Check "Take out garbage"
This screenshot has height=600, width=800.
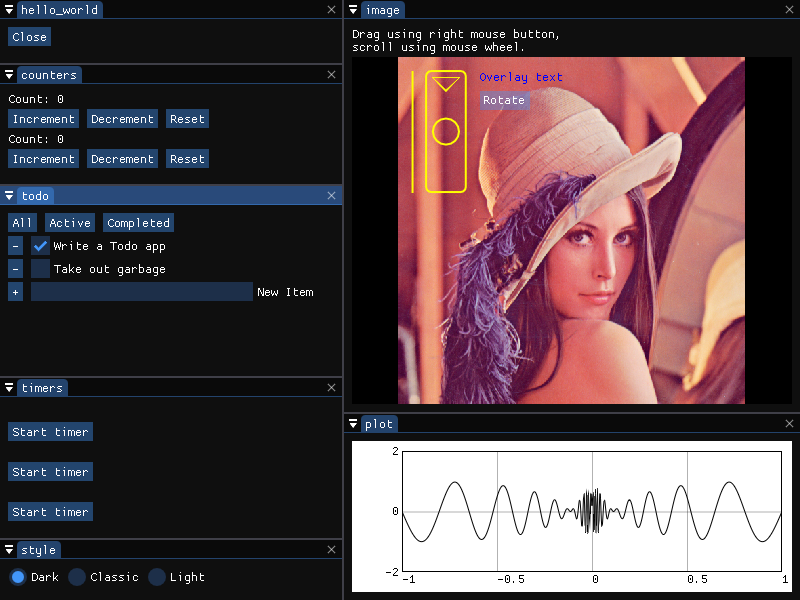pos(38,269)
